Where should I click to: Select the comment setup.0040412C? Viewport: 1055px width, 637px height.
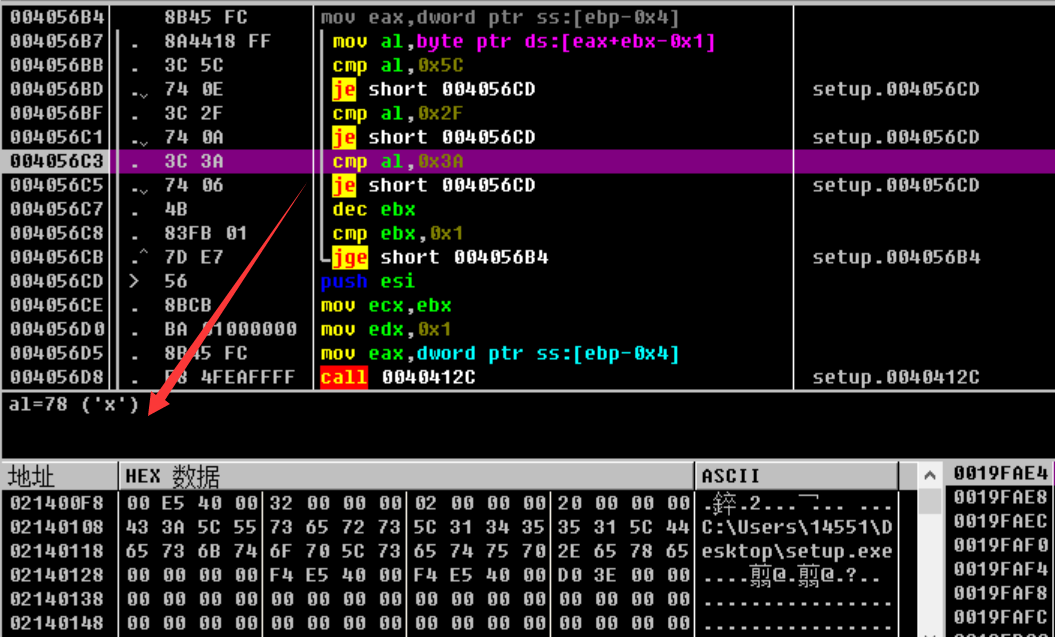(896, 377)
